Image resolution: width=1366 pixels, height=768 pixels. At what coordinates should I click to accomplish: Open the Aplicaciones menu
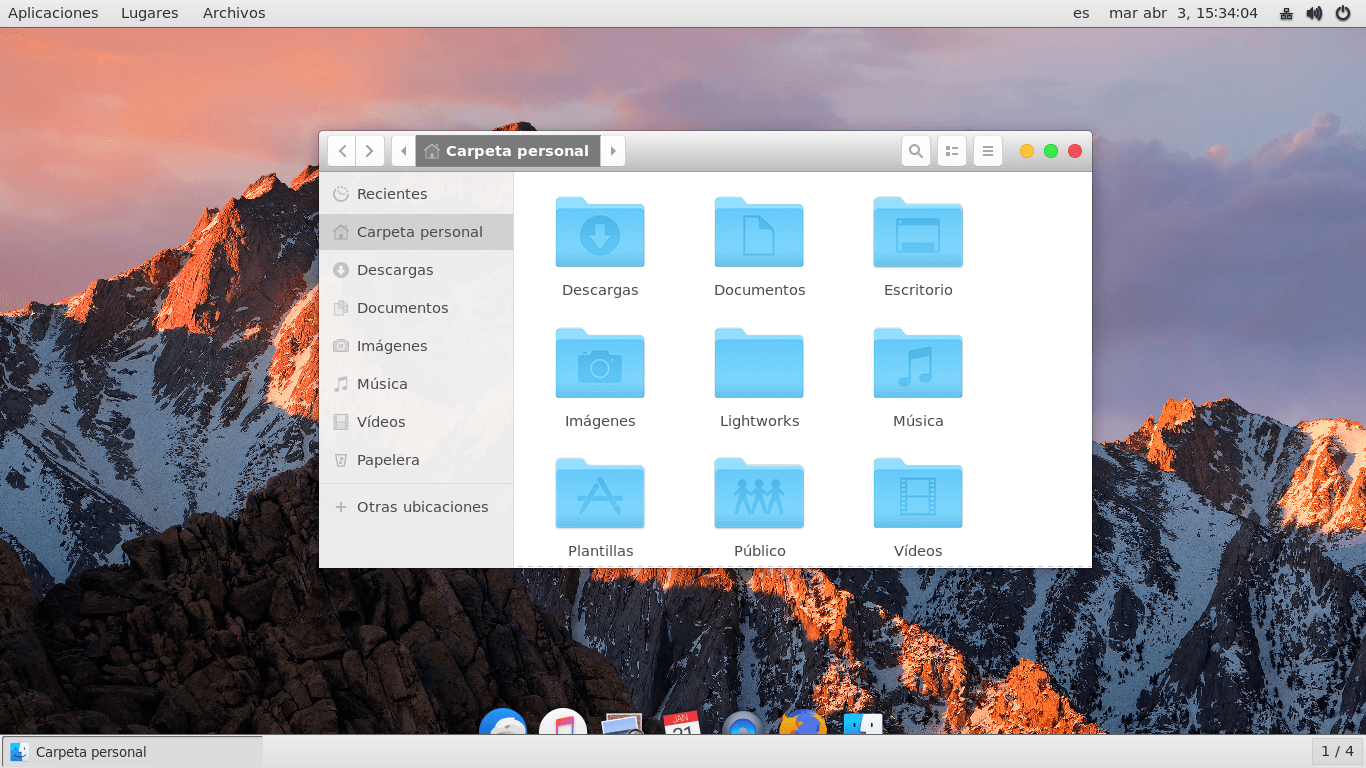(53, 13)
